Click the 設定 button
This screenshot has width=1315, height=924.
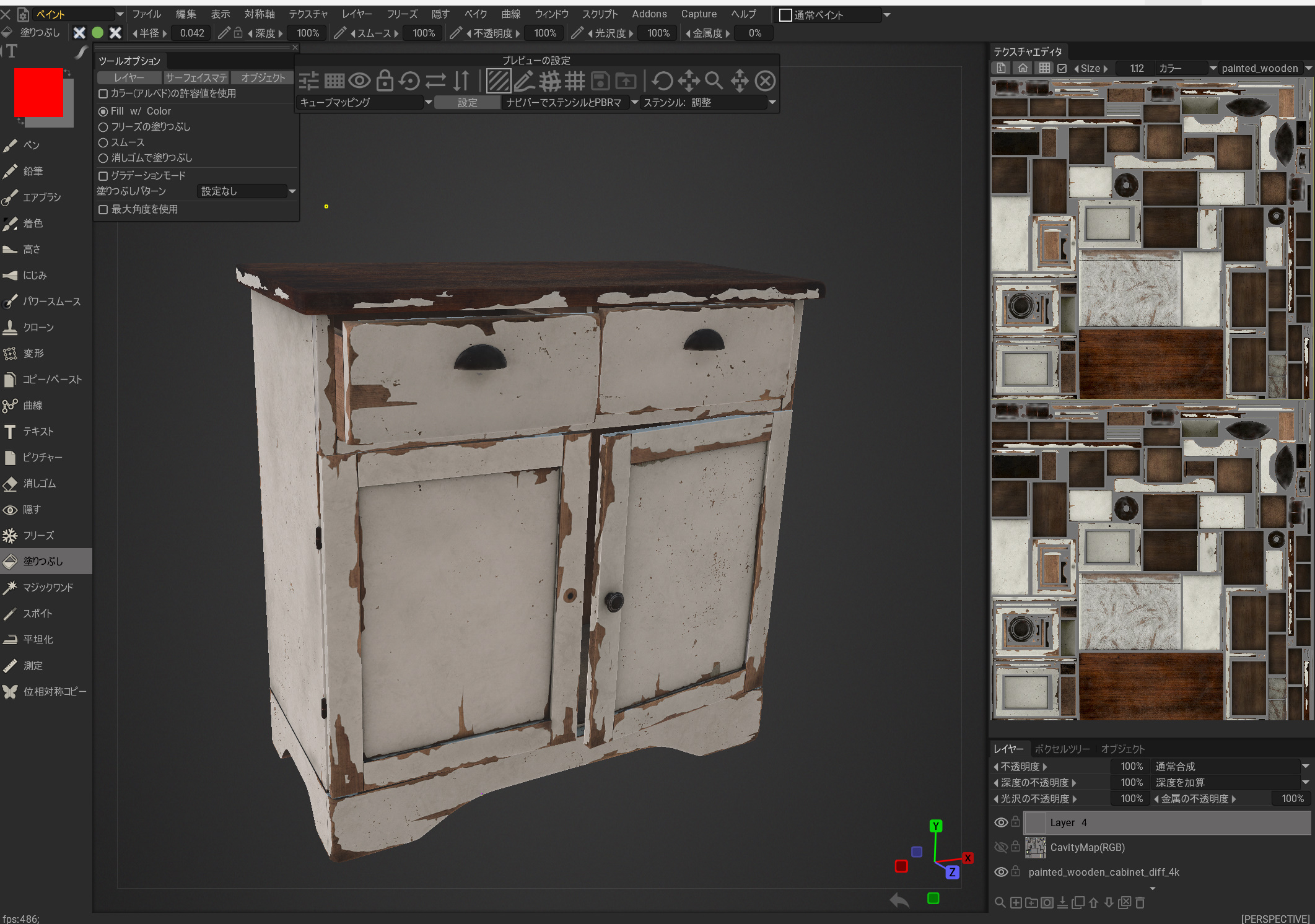468,102
